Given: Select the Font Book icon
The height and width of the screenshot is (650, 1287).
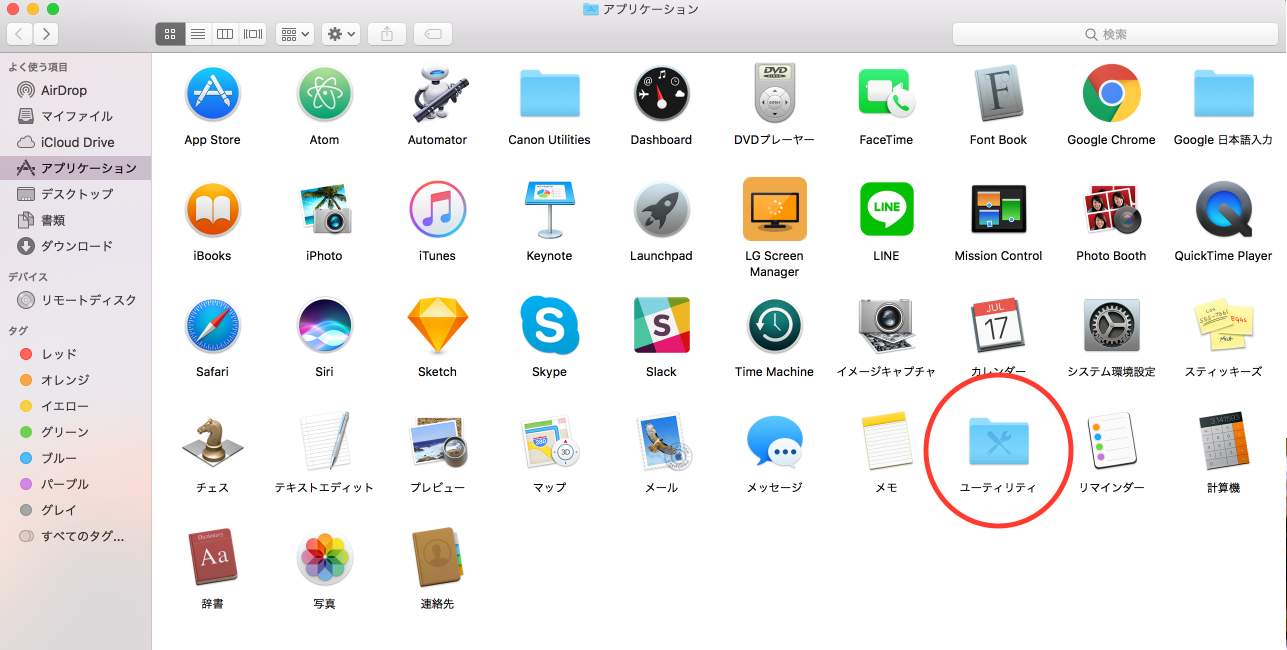Looking at the screenshot, I should click(x=998, y=95).
